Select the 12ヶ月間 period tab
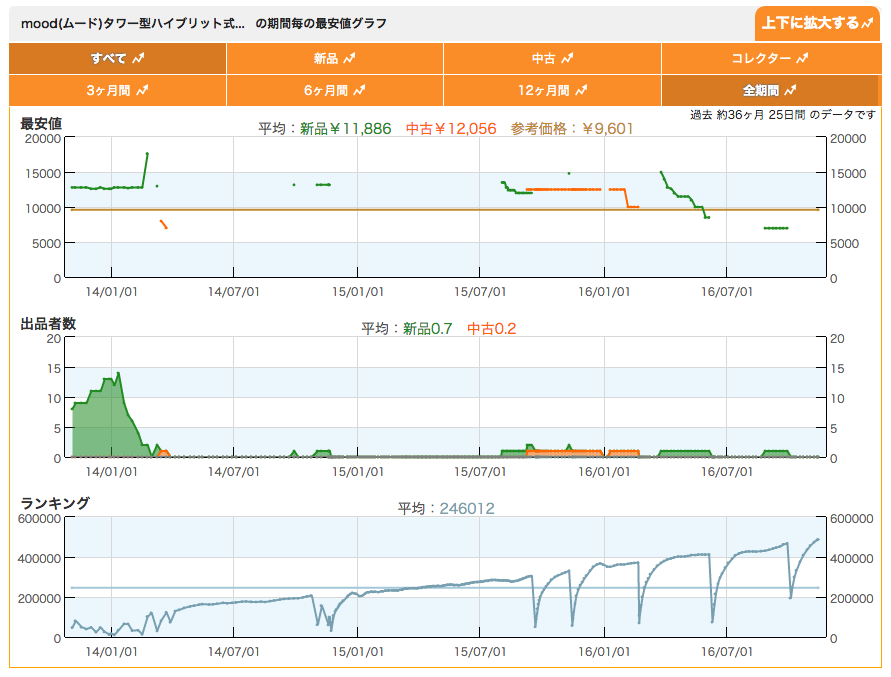Image resolution: width=891 pixels, height=677 pixels. pos(552,90)
